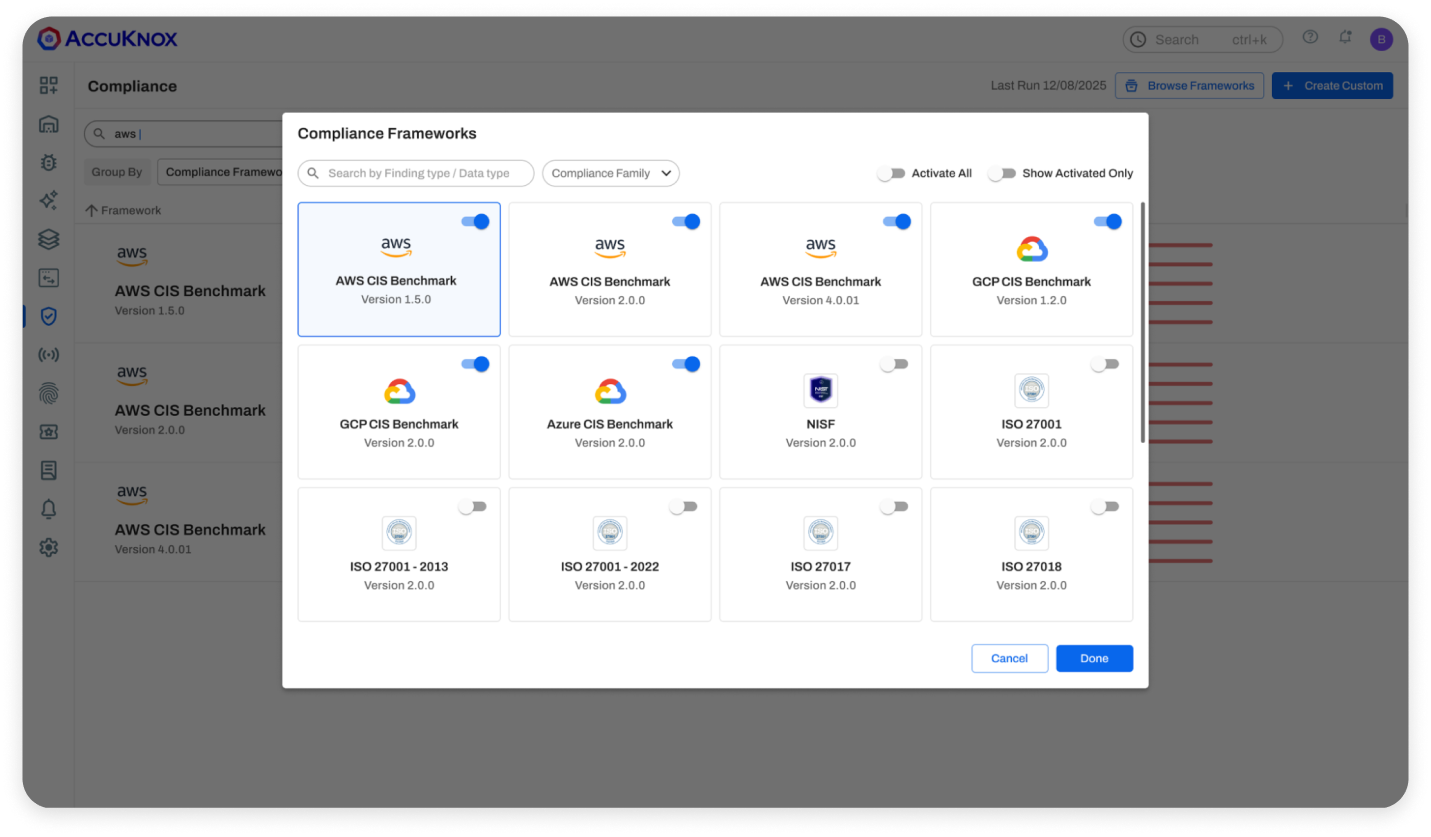Viewport: 1431px width, 837px height.
Task: Open Browse Frameworks
Action: 1189,85
